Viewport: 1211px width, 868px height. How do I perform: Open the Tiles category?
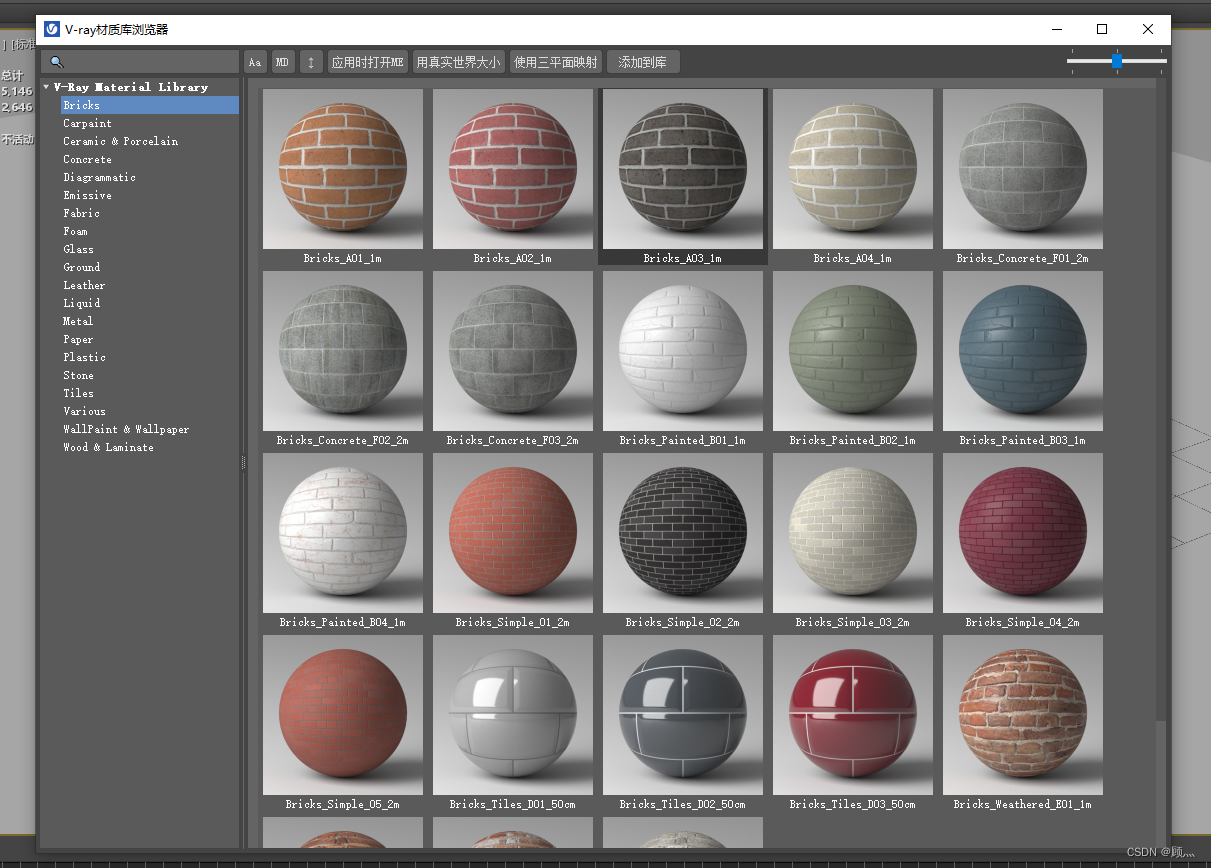click(78, 393)
